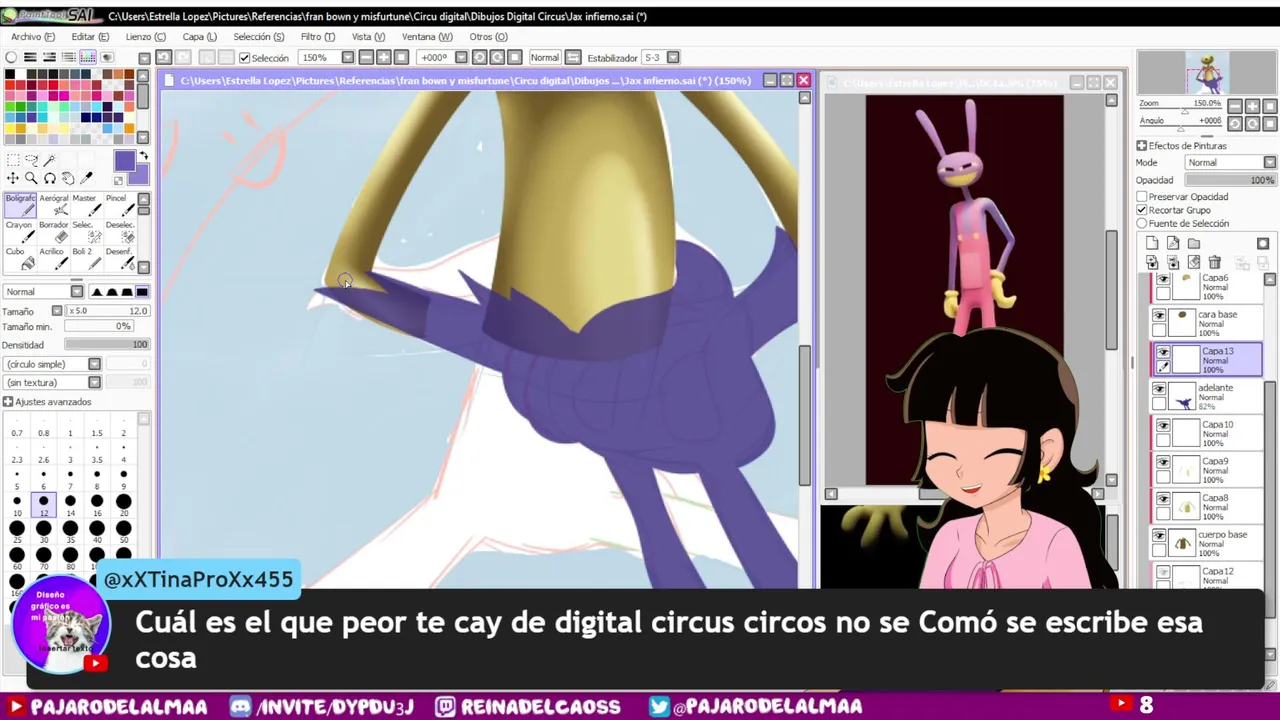
Task: Click the navigator preview thumbnail
Action: pyautogui.click(x=1207, y=73)
